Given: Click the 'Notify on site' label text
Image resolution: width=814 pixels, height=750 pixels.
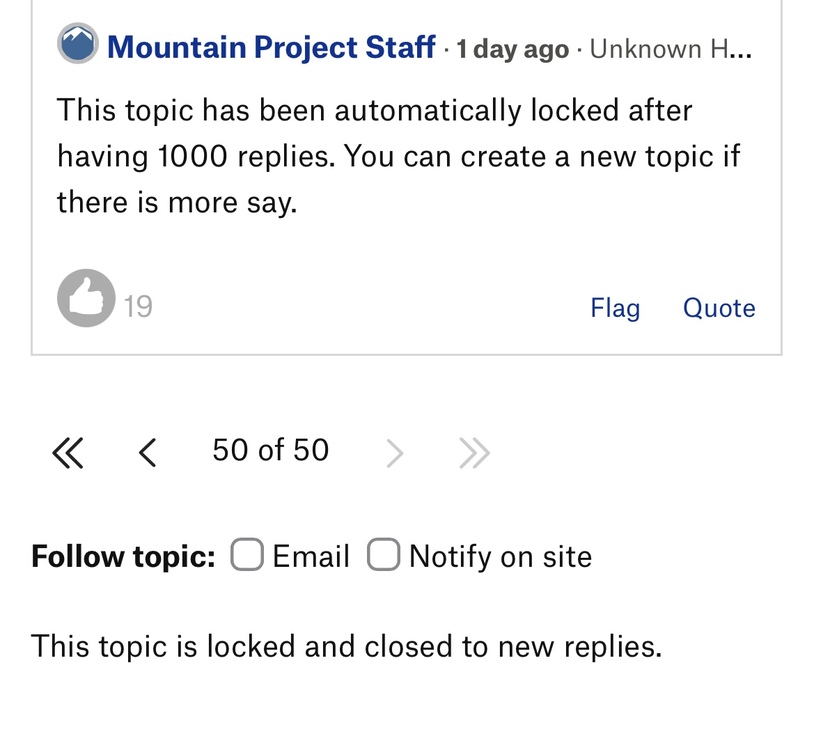Looking at the screenshot, I should [x=500, y=556].
